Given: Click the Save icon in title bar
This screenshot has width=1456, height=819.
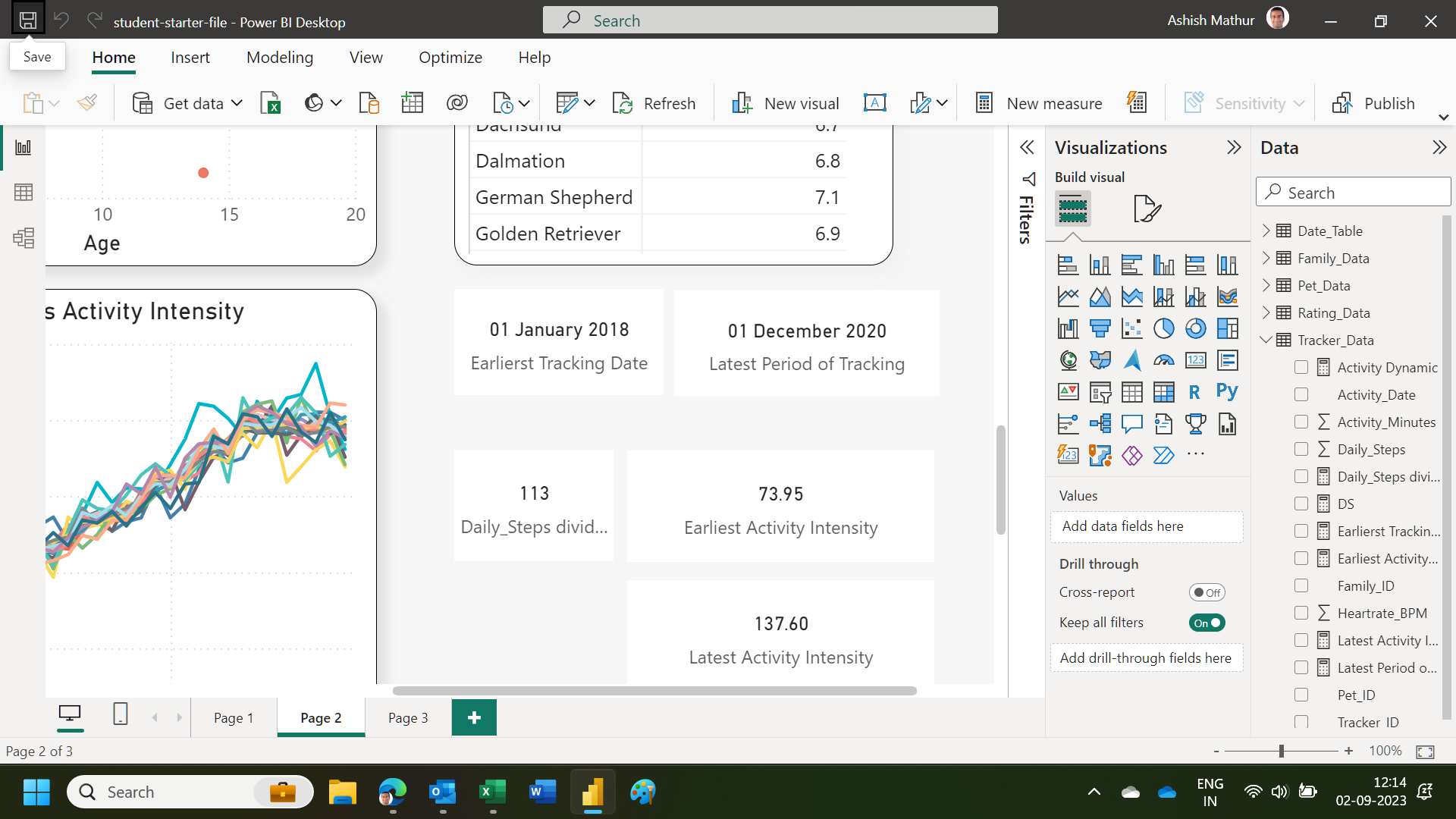Looking at the screenshot, I should [x=28, y=20].
